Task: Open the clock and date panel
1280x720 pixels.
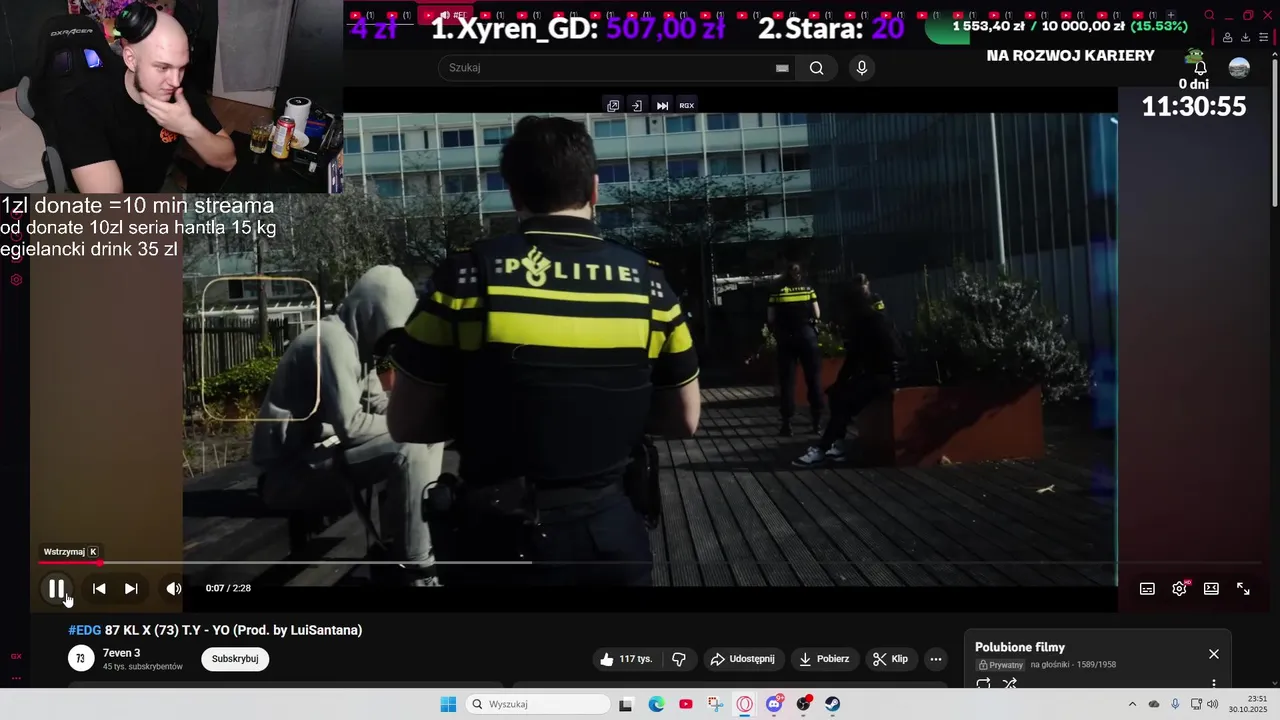Action: (x=1248, y=704)
